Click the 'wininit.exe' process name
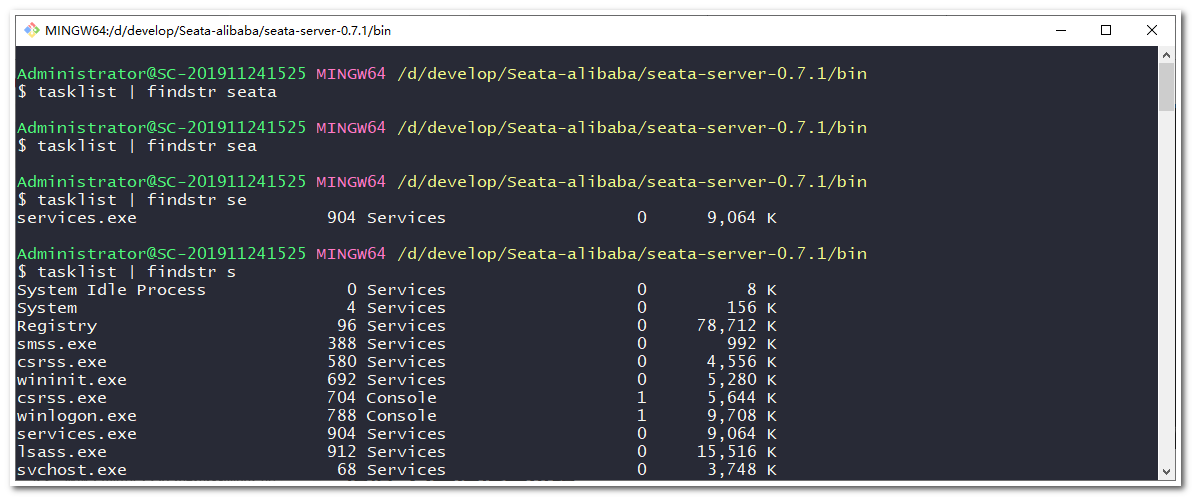 tap(71, 379)
